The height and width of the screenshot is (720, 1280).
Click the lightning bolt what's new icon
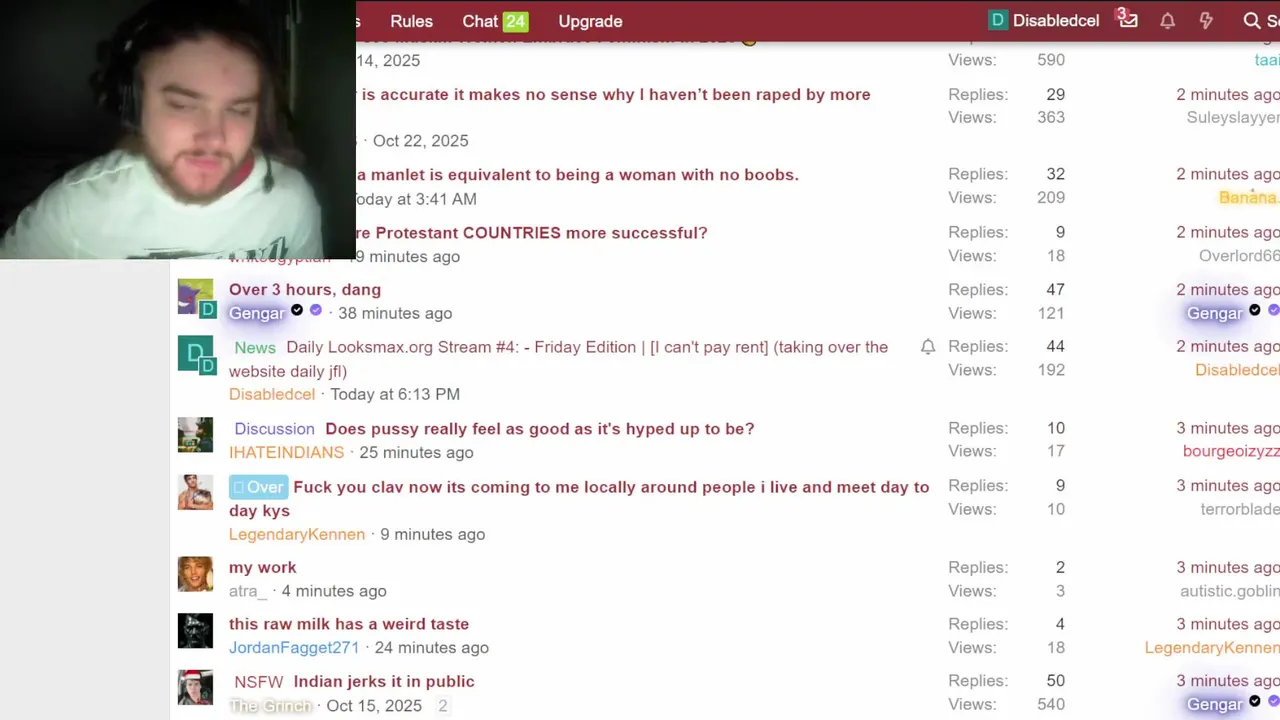1206,21
